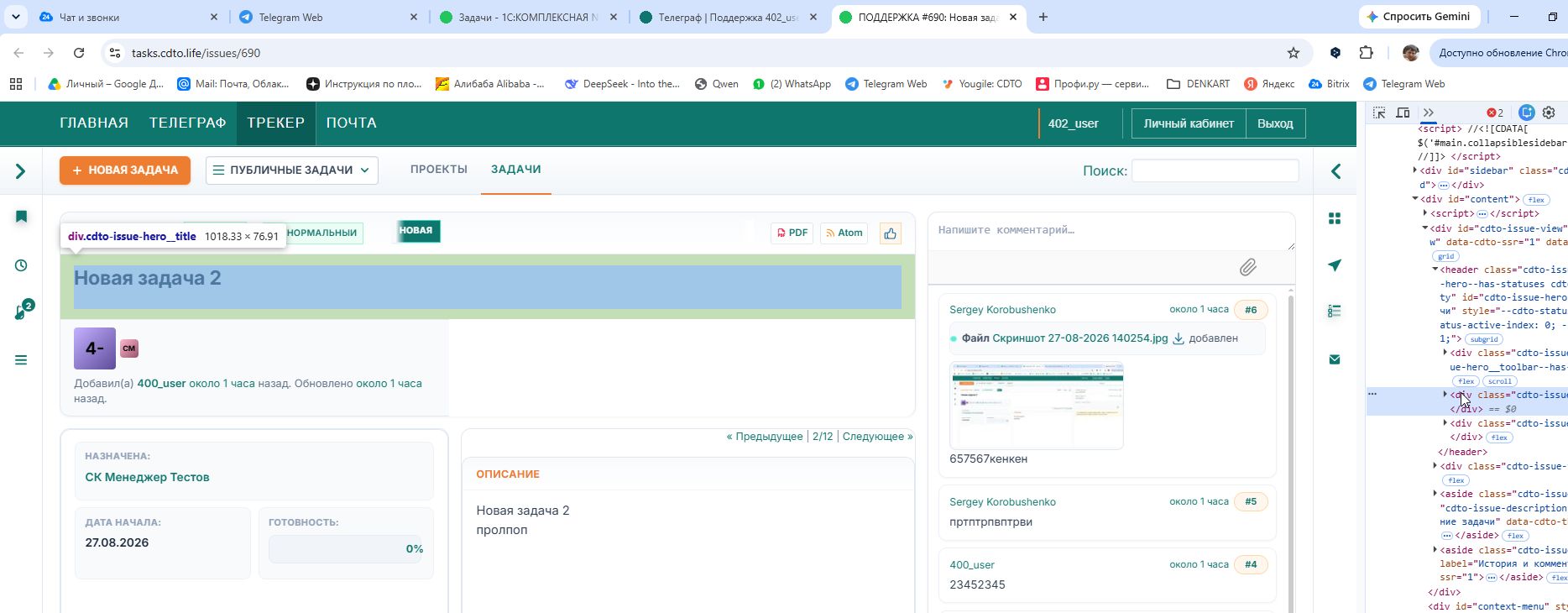The image size is (1568, 613).
Task: Click the DevTools error counter showing 2
Action: [1495, 113]
